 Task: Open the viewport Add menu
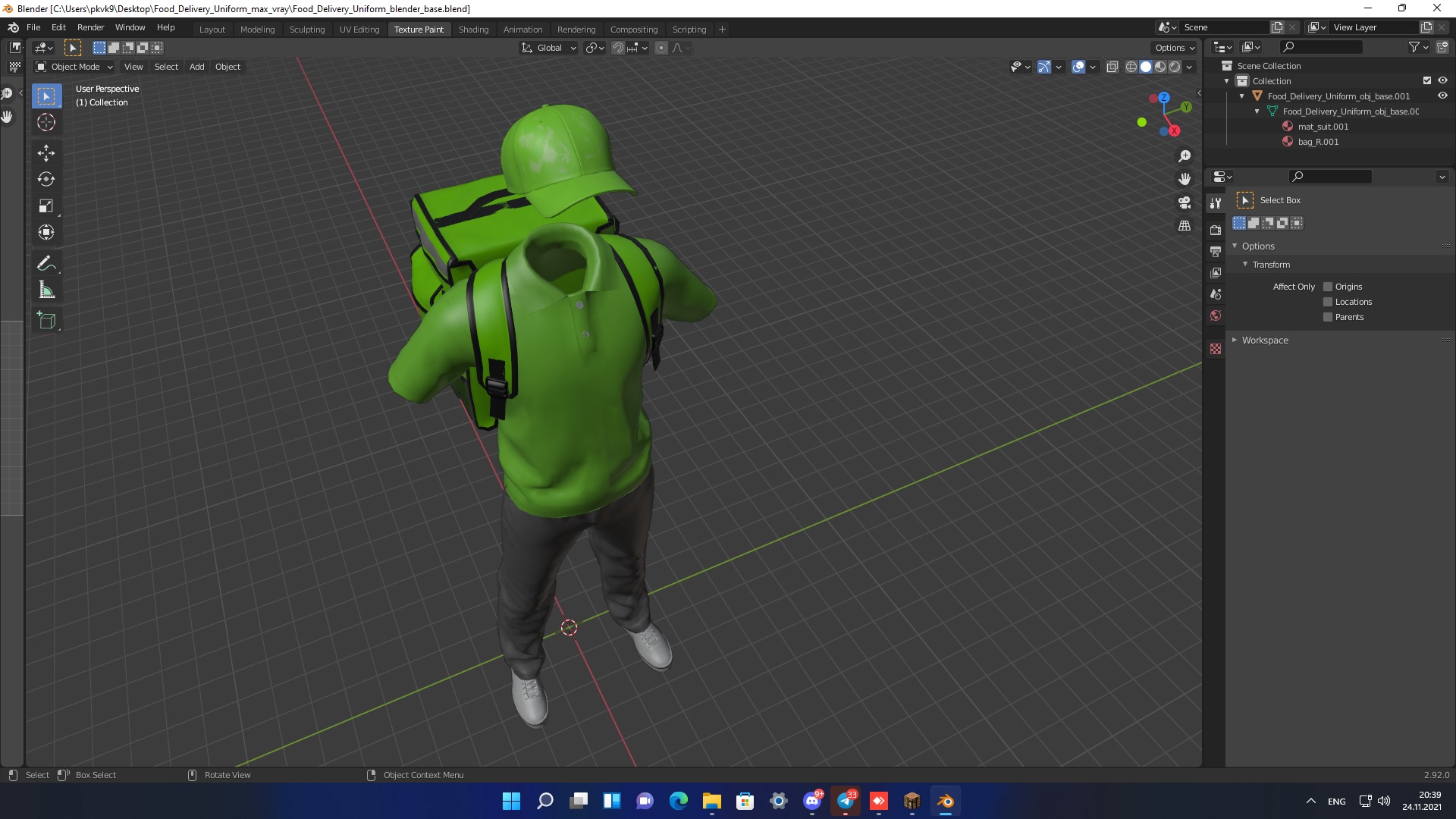pyautogui.click(x=196, y=67)
